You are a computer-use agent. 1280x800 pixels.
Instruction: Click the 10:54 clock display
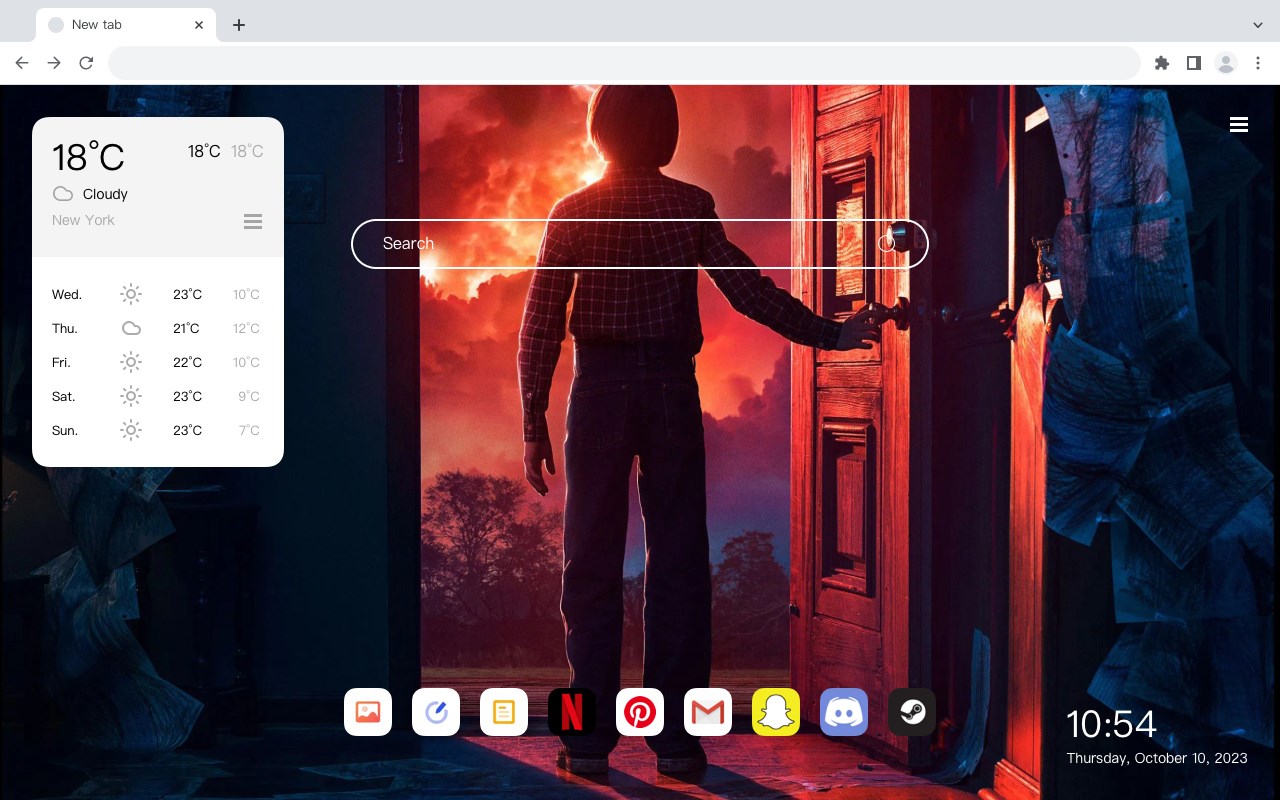pyautogui.click(x=1111, y=724)
